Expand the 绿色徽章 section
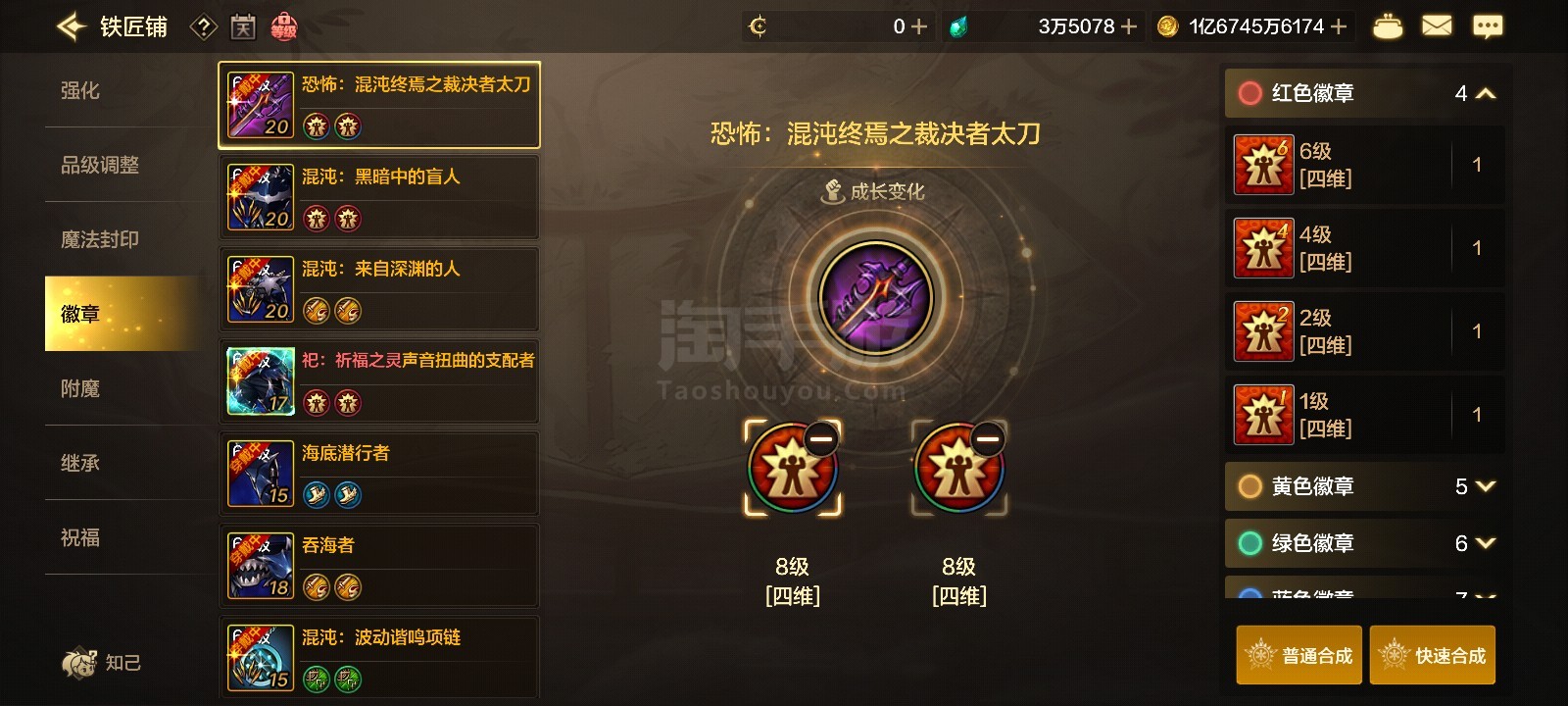Screen dimensions: 1568x706 click(1486, 543)
